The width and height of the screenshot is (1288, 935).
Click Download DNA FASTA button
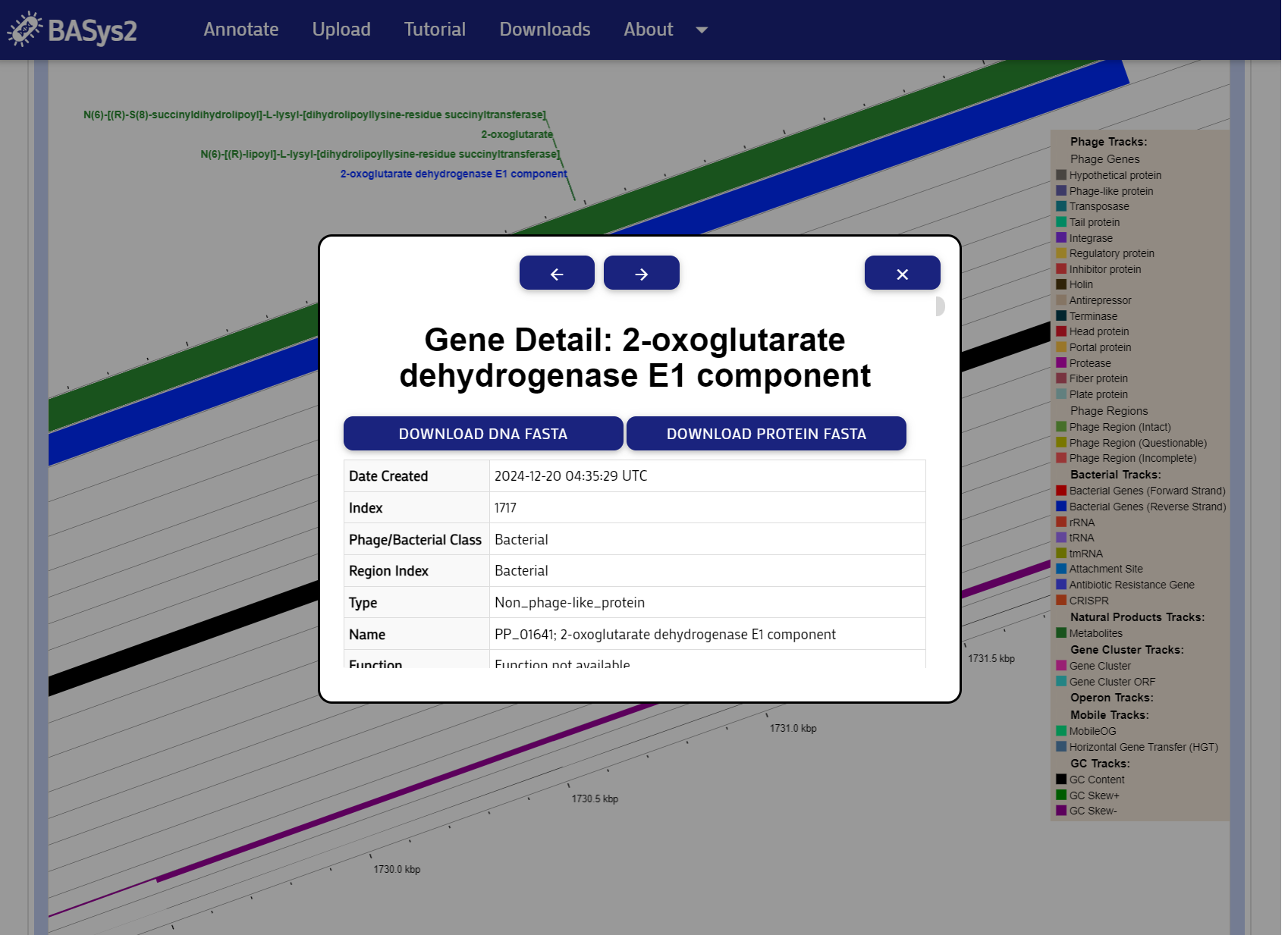click(x=482, y=434)
